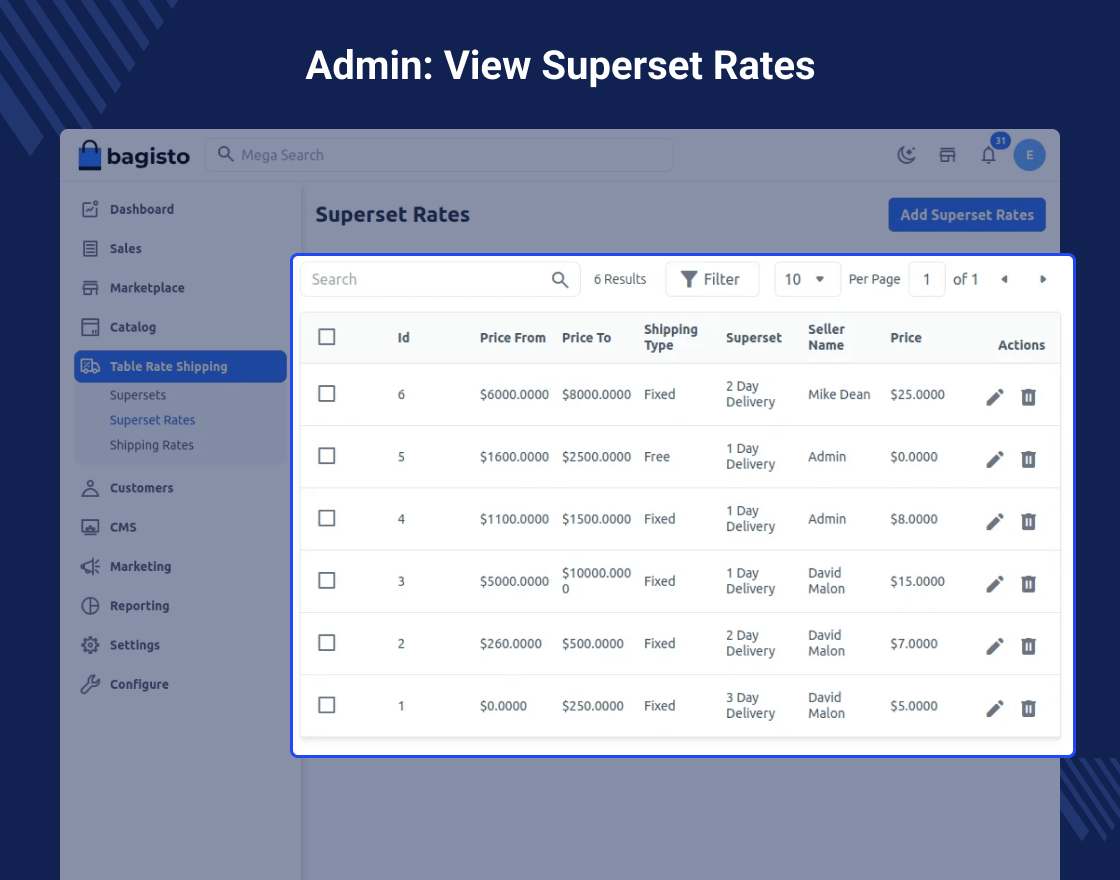Click the search magnifier icon in table
The width and height of the screenshot is (1120, 880).
560,280
